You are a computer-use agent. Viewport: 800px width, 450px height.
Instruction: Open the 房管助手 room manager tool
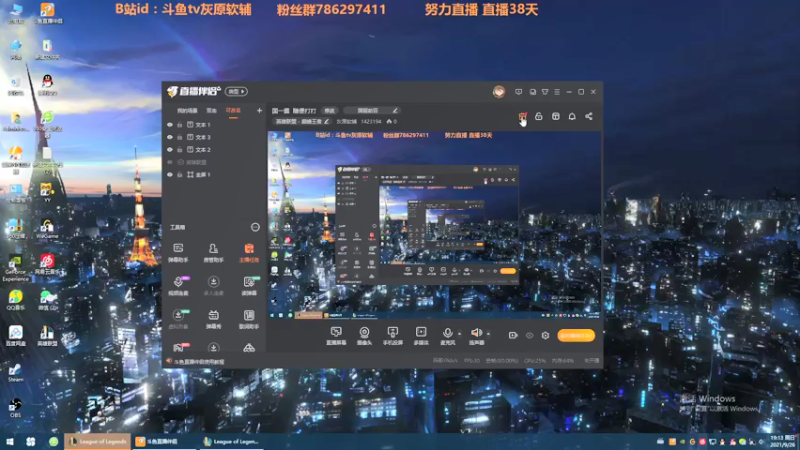pos(213,252)
